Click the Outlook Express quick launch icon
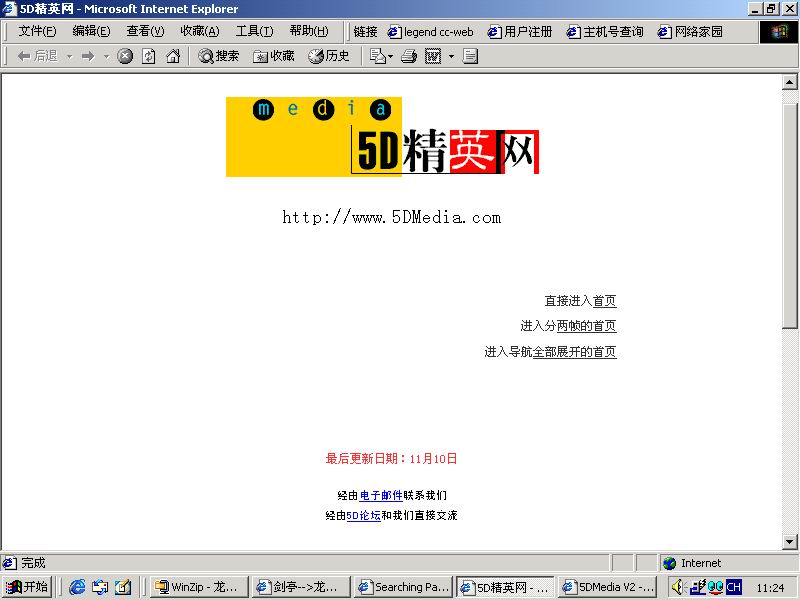This screenshot has height=600, width=800. click(x=100, y=587)
